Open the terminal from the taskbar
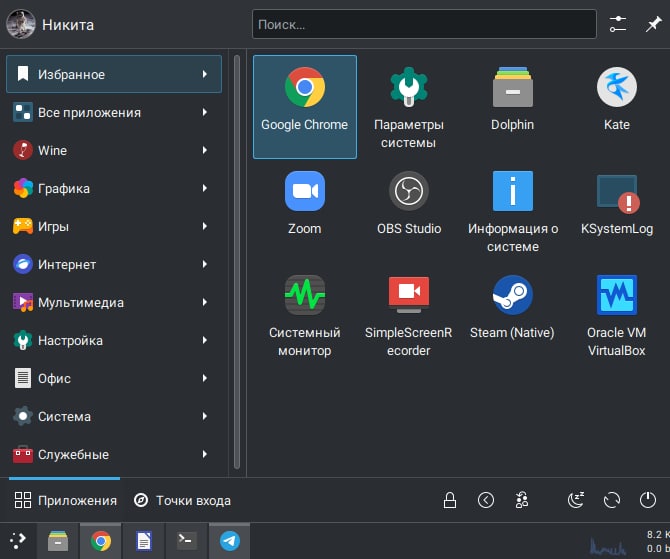Screen dimensions: 670x559 187,541
